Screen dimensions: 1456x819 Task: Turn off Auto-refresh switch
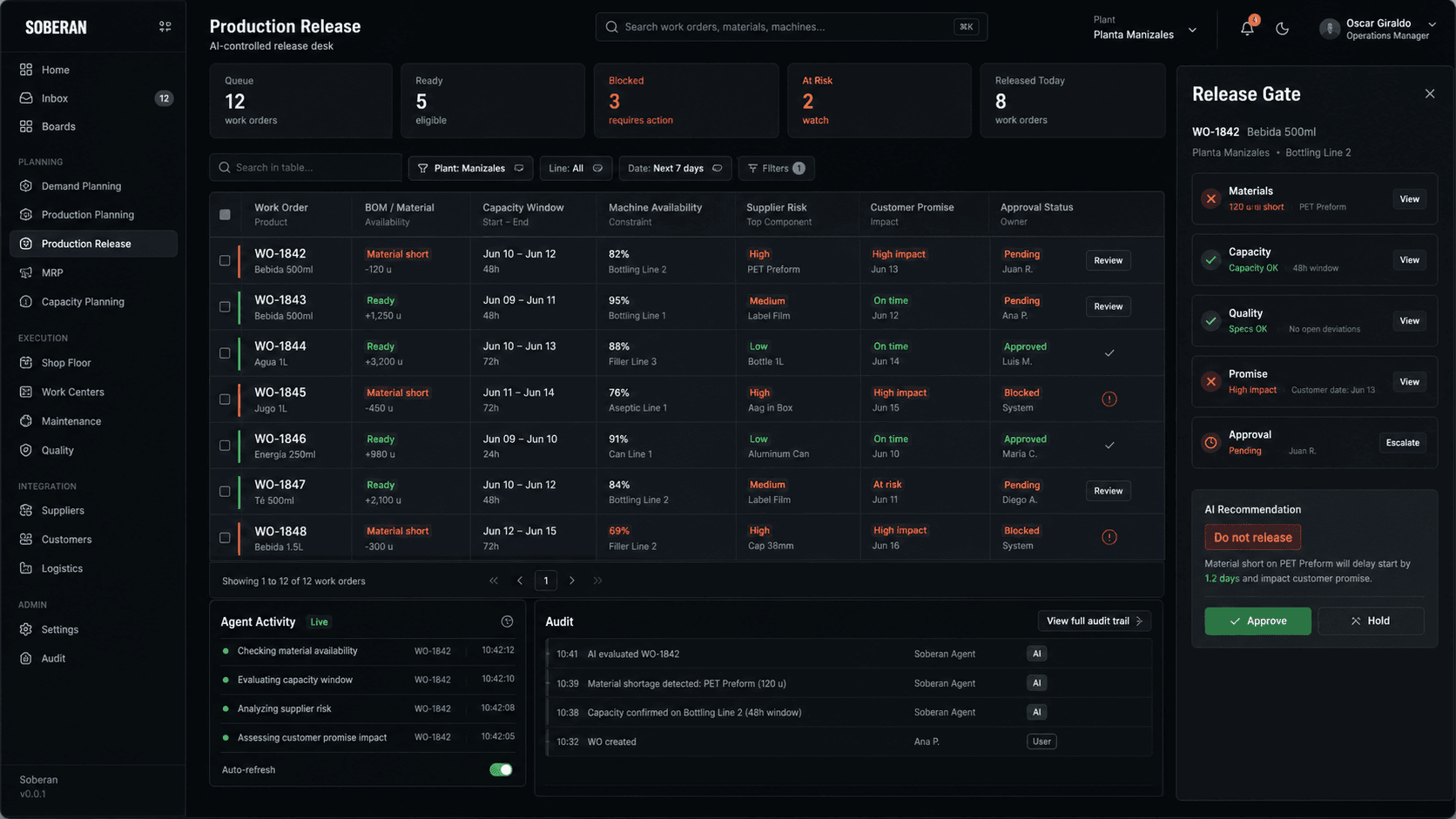(x=501, y=769)
